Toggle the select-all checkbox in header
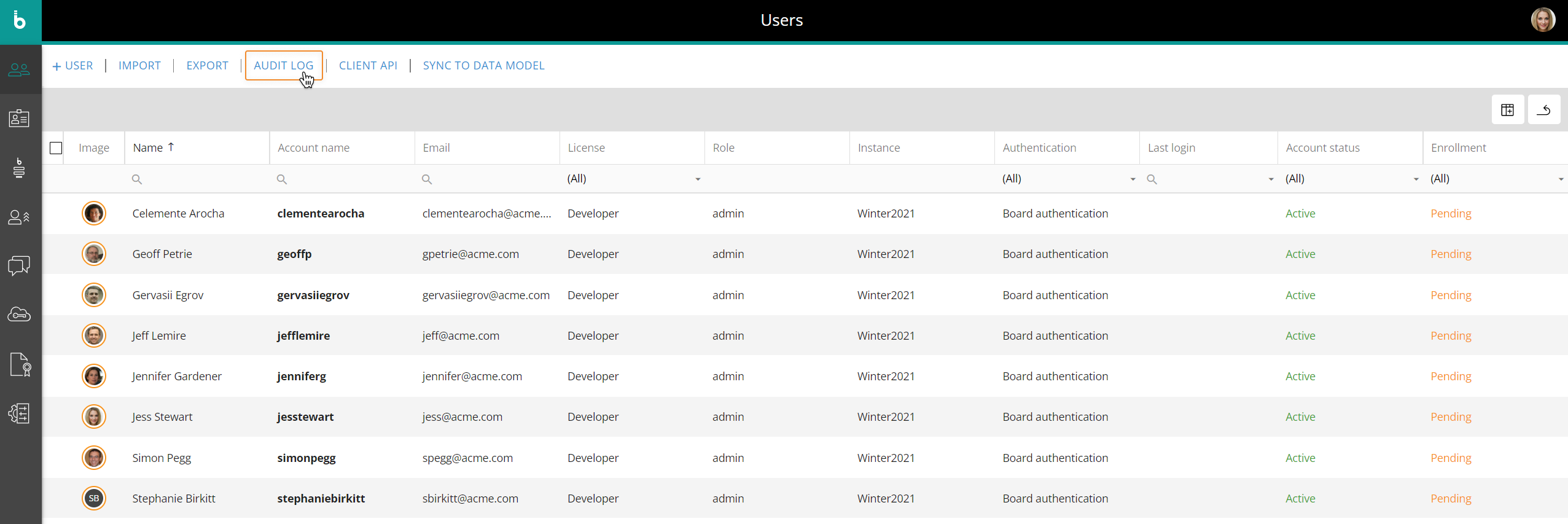The height and width of the screenshot is (524, 1568). [56, 148]
